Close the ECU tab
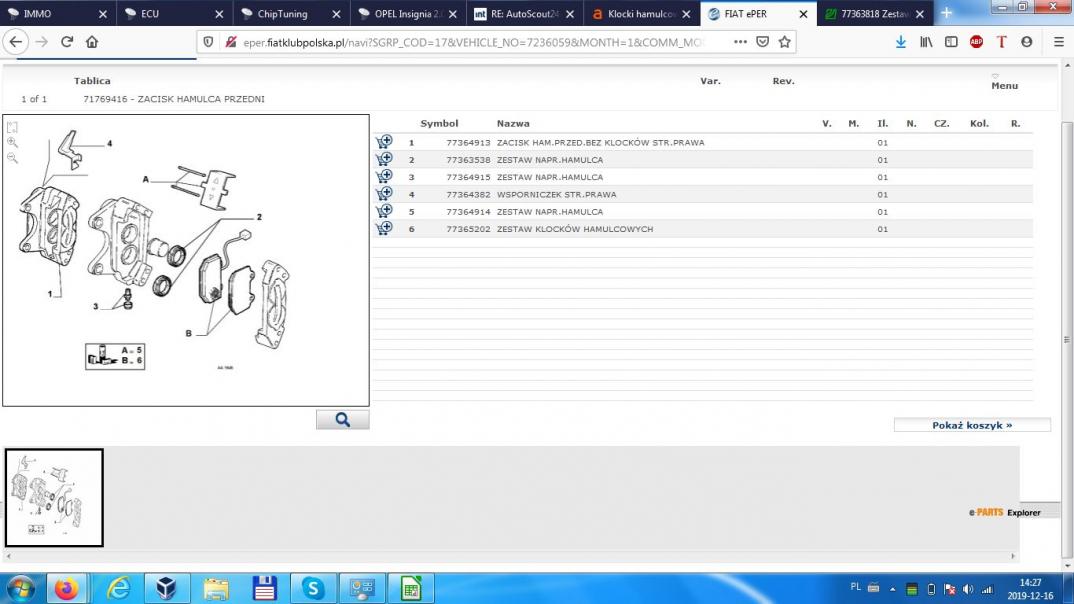Image resolution: width=1074 pixels, height=604 pixels. point(219,14)
